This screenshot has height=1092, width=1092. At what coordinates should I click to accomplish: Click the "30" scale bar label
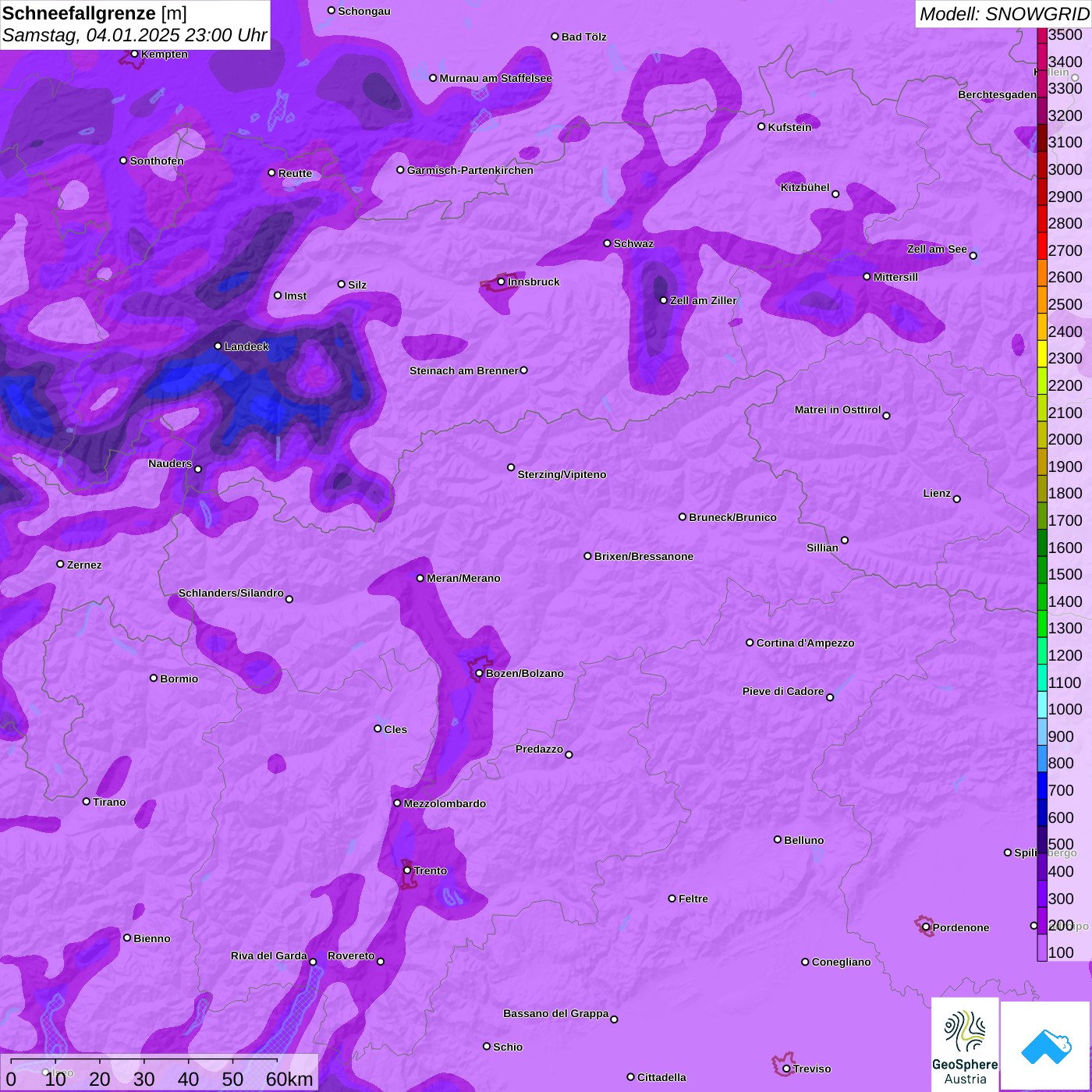[x=144, y=1079]
